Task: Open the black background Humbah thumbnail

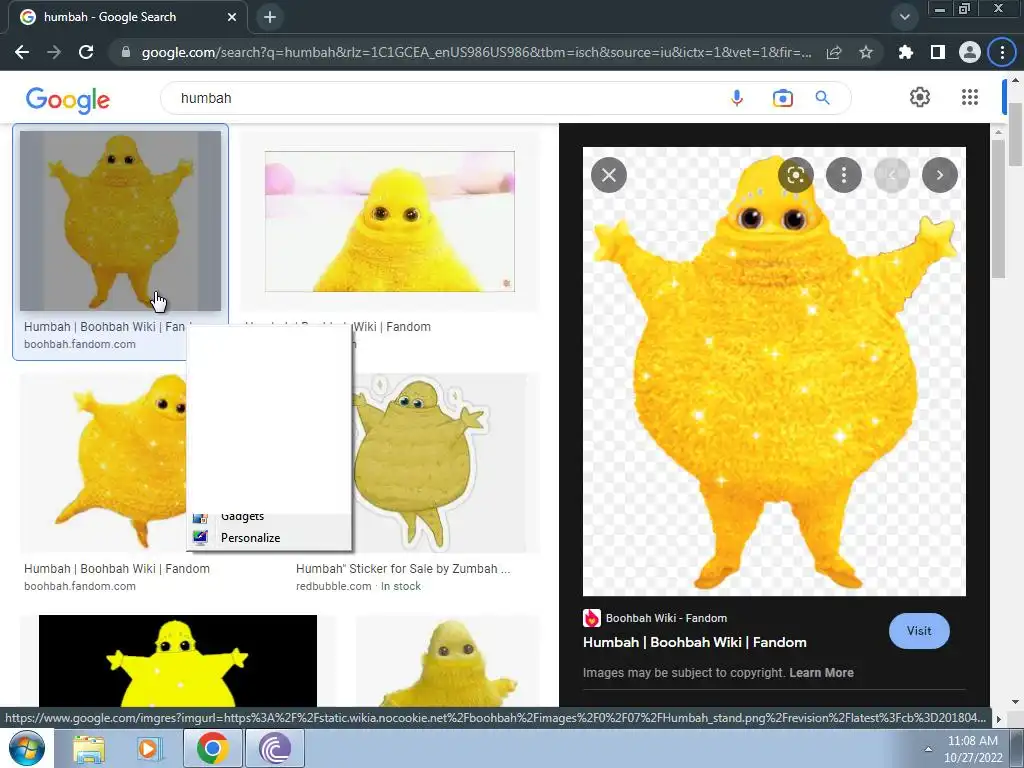Action: 178,661
